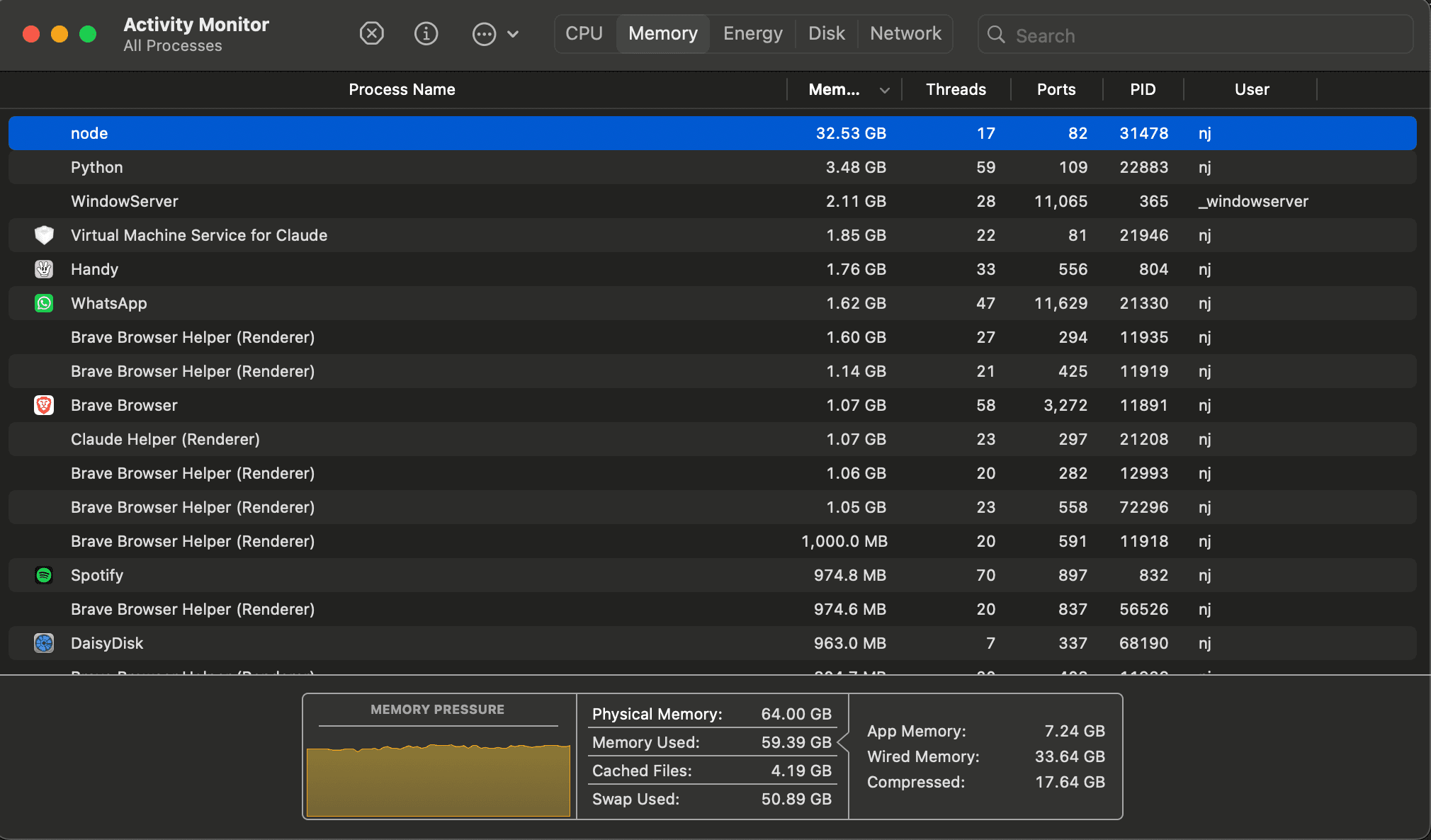This screenshot has height=840, width=1431.
Task: Select Brave Browser Helper with PID 12993
Action: [713, 473]
